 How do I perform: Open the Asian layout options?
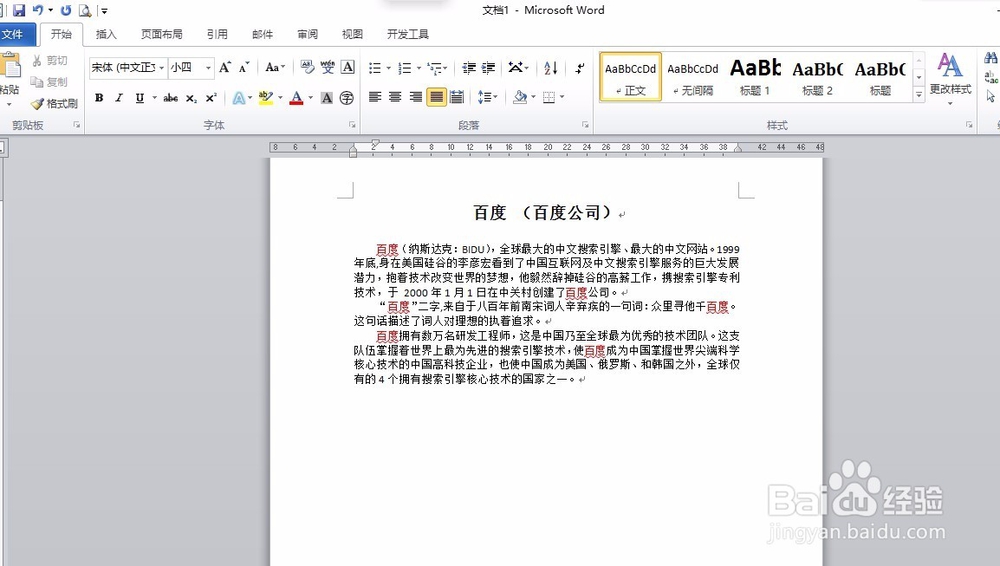click(x=516, y=67)
